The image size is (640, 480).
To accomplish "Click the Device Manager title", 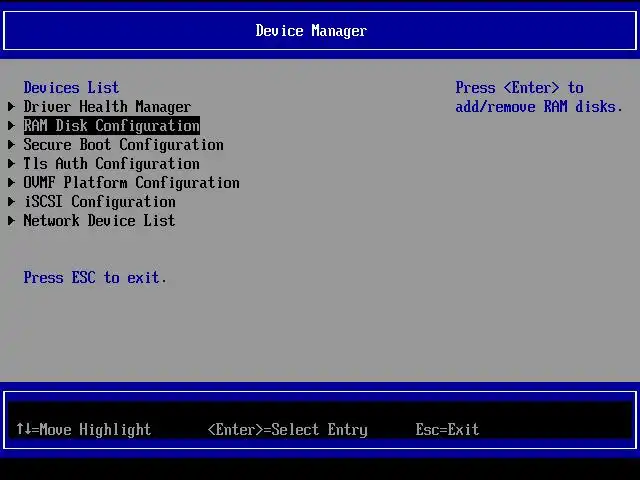I will click(x=311, y=31).
